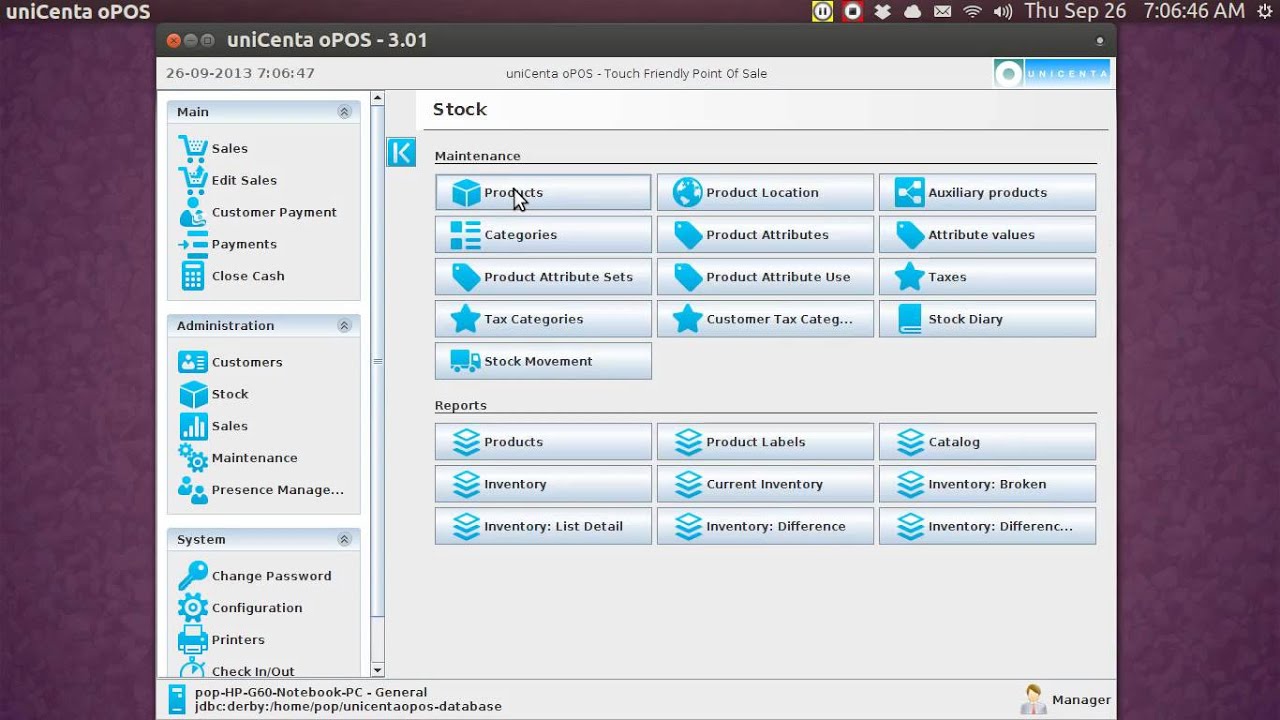Open the Current Inventory report
This screenshot has width=1280, height=720.
tap(765, 484)
